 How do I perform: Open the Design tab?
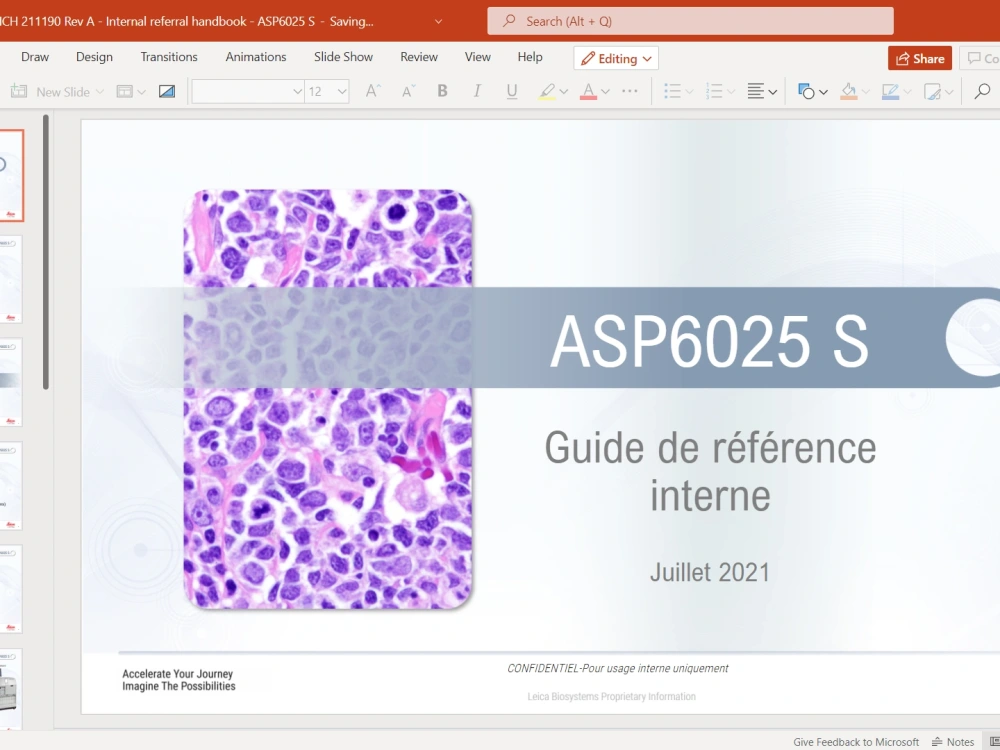coord(94,57)
